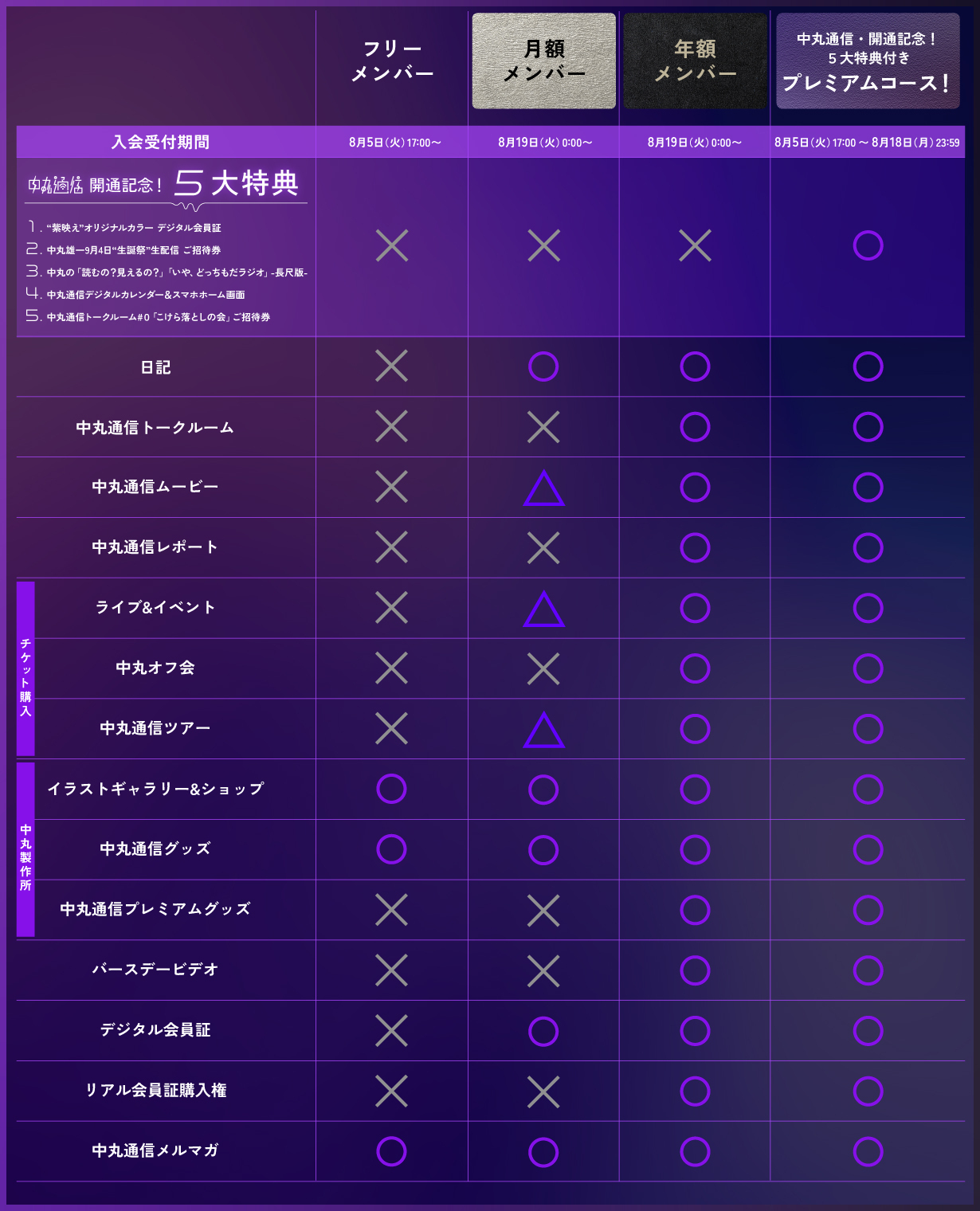This screenshot has height=1211, width=980.
Task: Select the 月額メンバー silver card header
Action: coord(544,61)
